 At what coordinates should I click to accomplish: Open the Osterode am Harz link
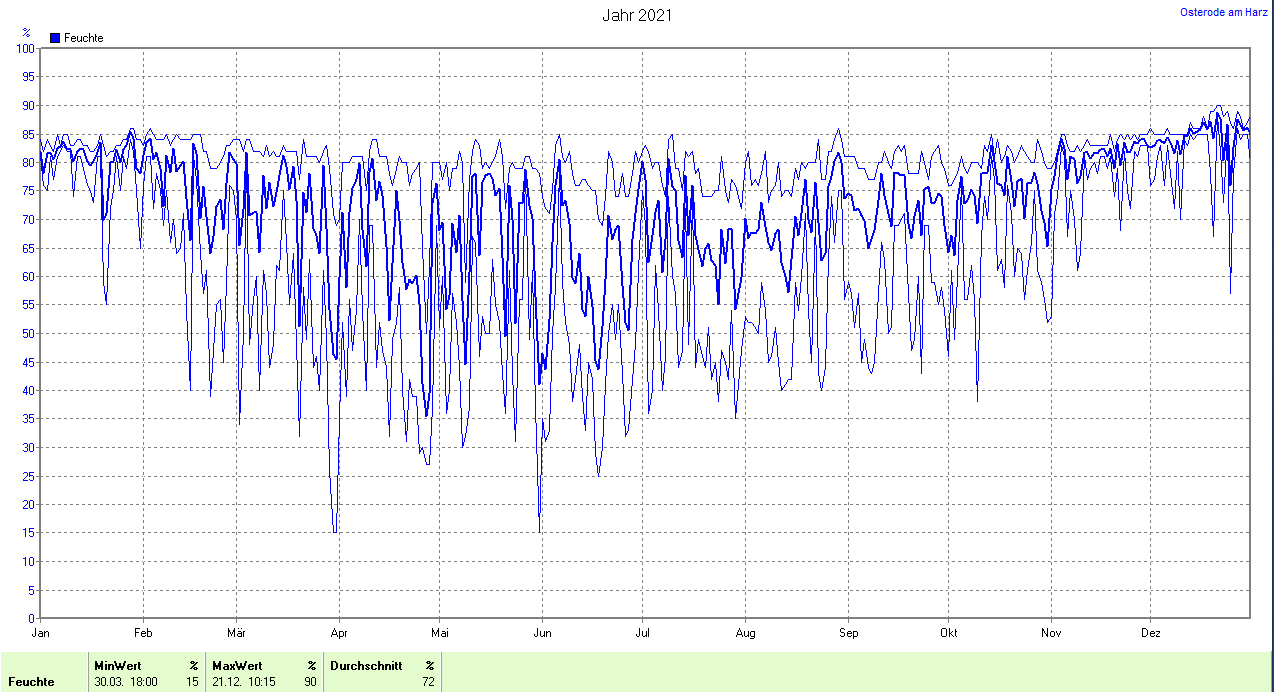point(1223,12)
